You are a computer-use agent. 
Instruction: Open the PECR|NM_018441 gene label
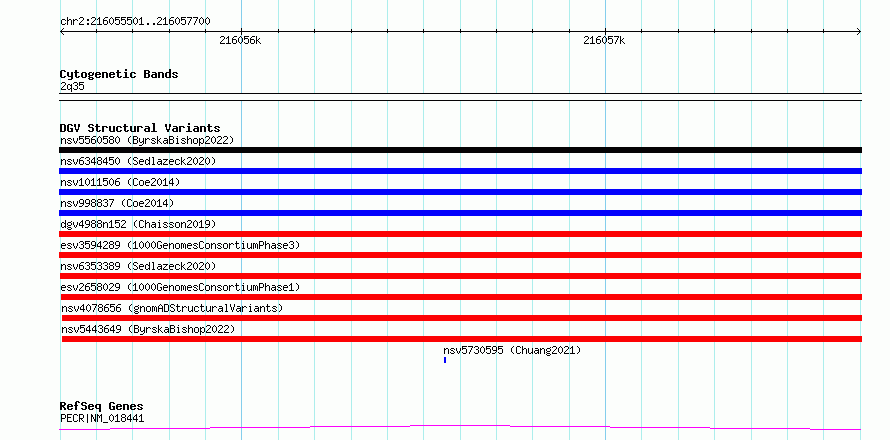point(102,418)
